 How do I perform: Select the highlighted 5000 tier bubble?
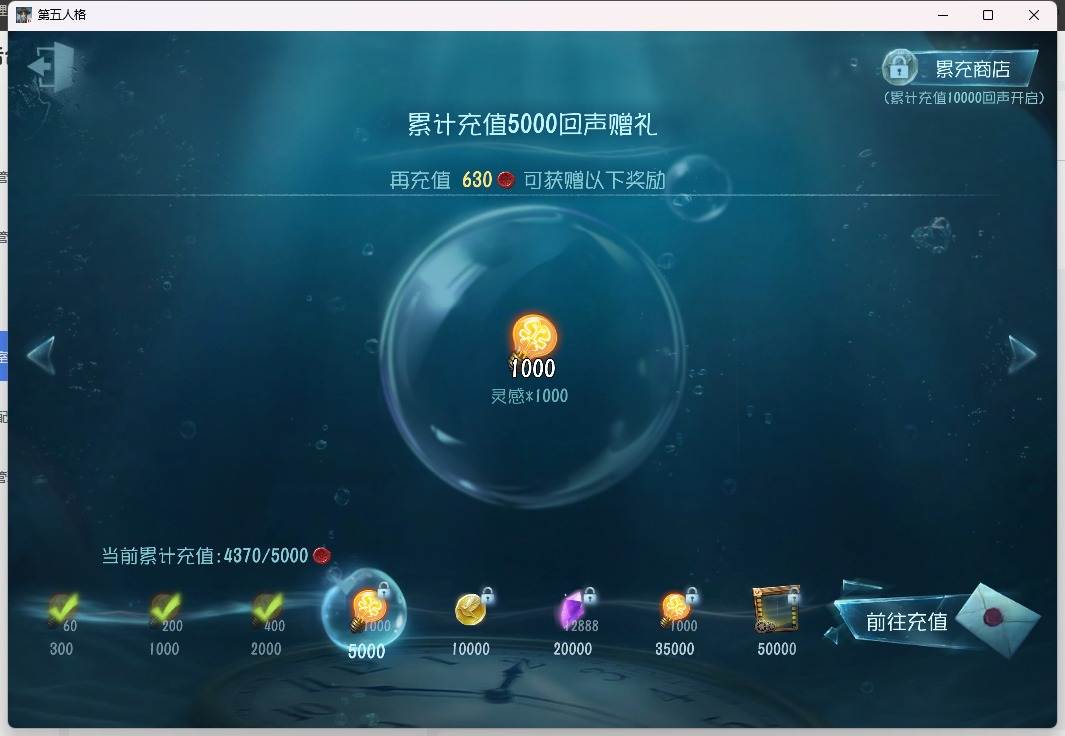[x=365, y=610]
